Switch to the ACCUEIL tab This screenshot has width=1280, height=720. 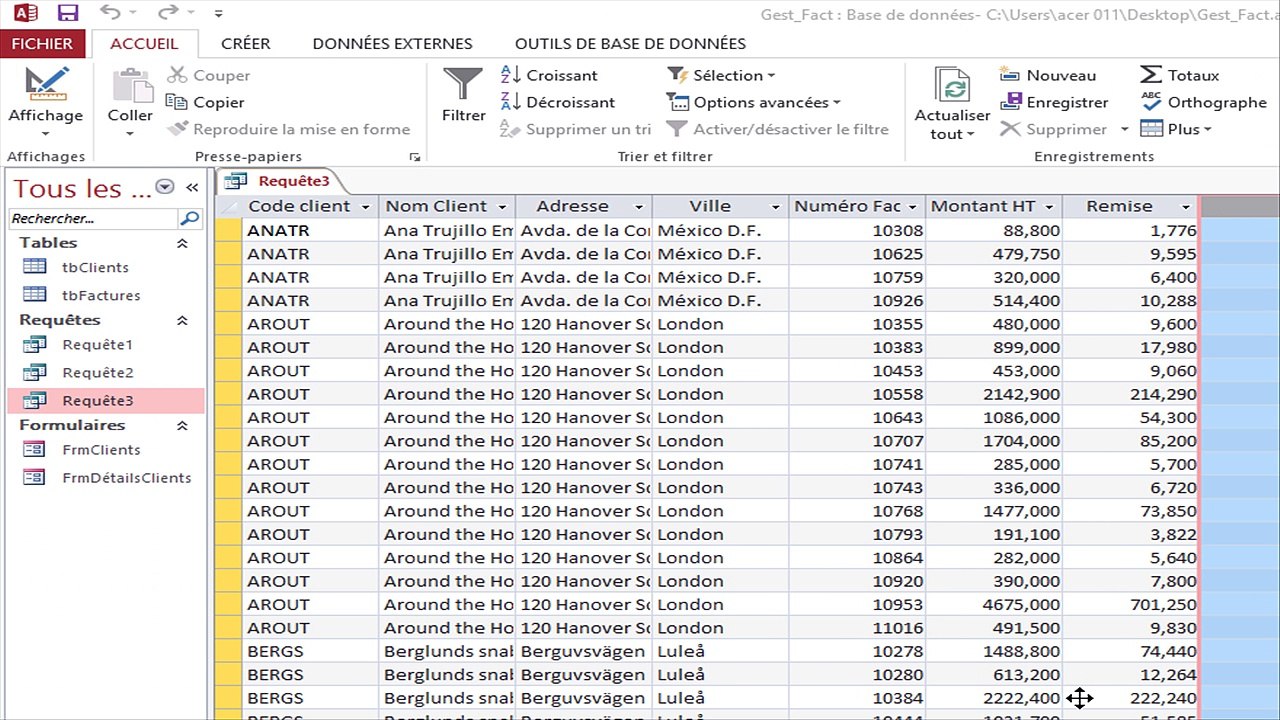(144, 43)
